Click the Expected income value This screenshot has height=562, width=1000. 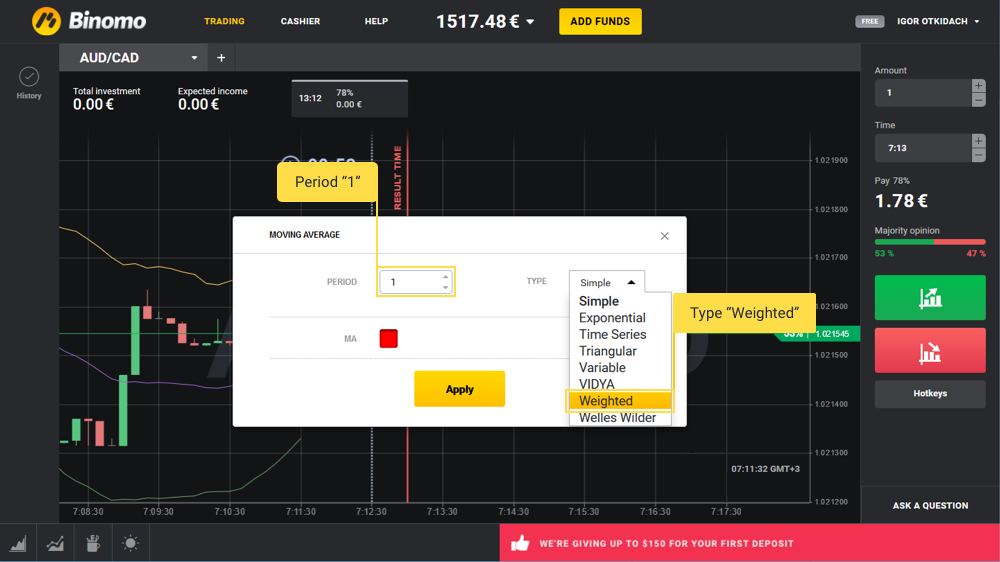click(x=198, y=105)
